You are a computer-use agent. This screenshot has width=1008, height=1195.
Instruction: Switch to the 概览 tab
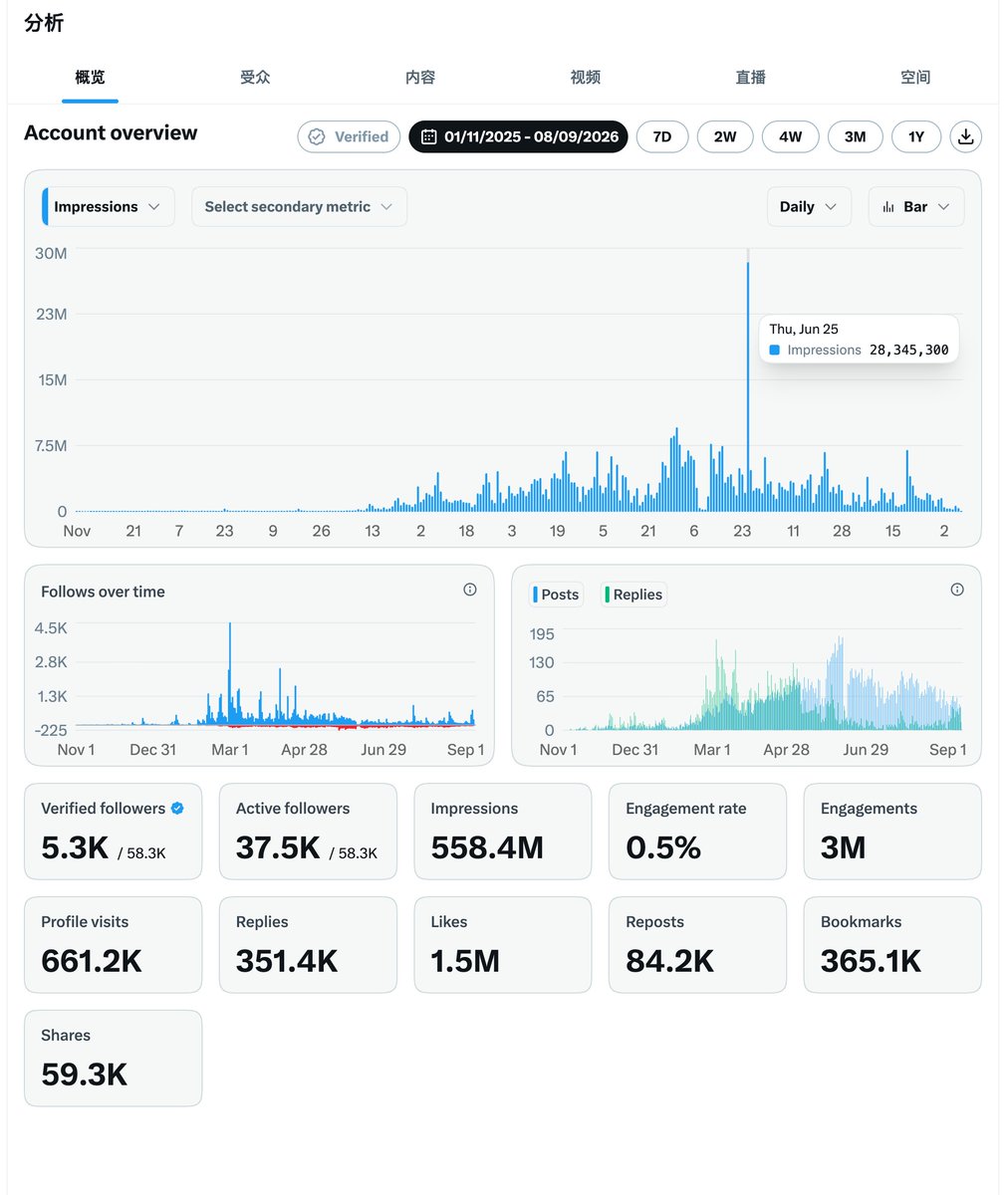[x=90, y=77]
